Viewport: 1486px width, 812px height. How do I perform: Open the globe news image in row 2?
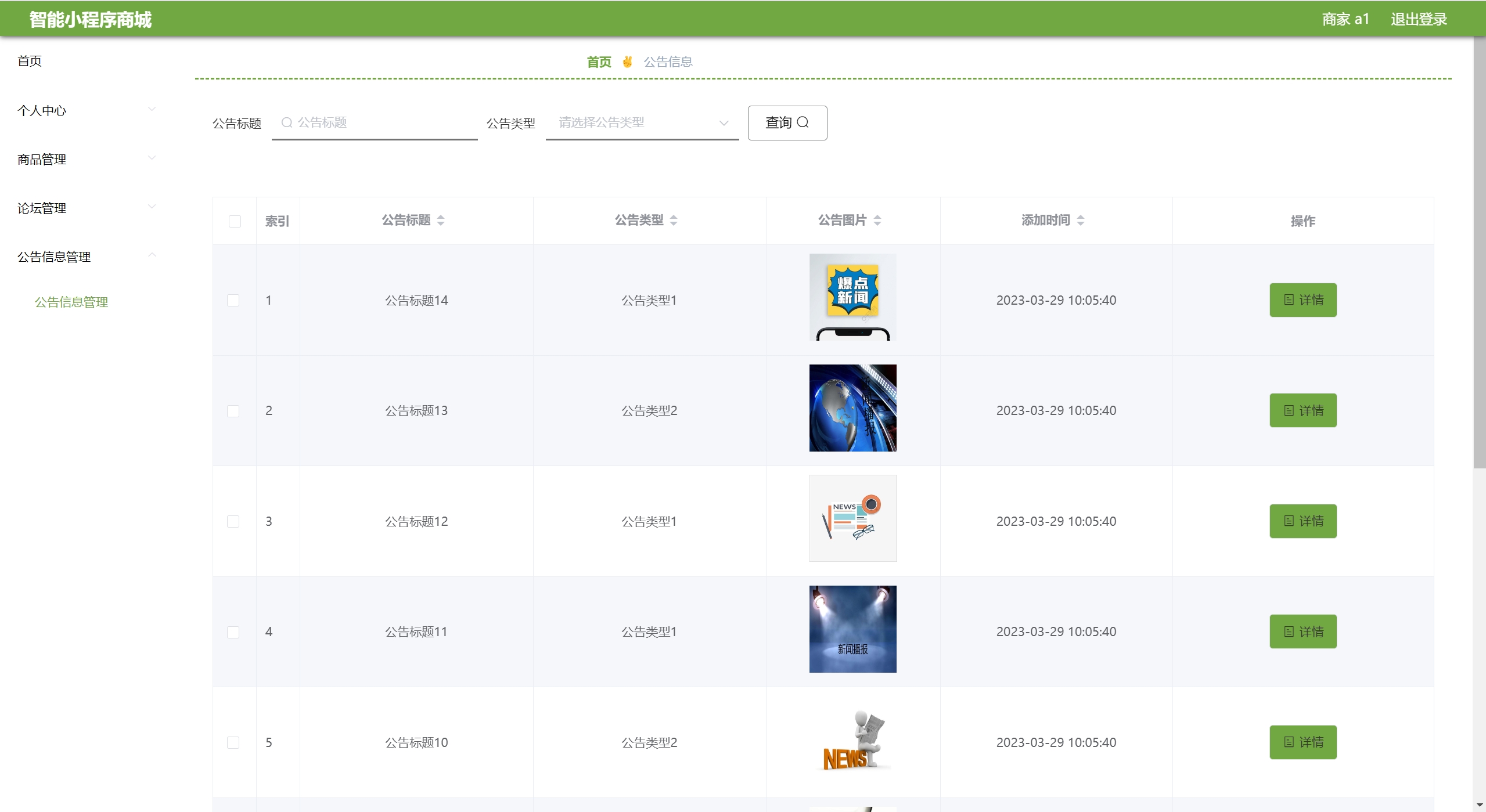pos(852,408)
